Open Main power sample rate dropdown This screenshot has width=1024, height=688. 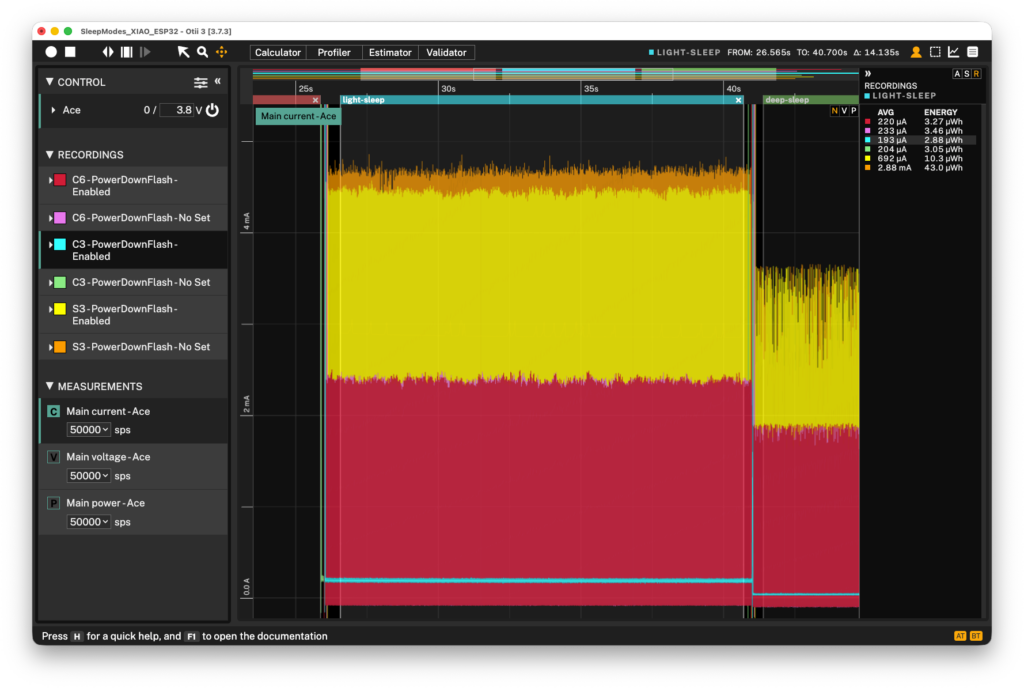point(88,522)
